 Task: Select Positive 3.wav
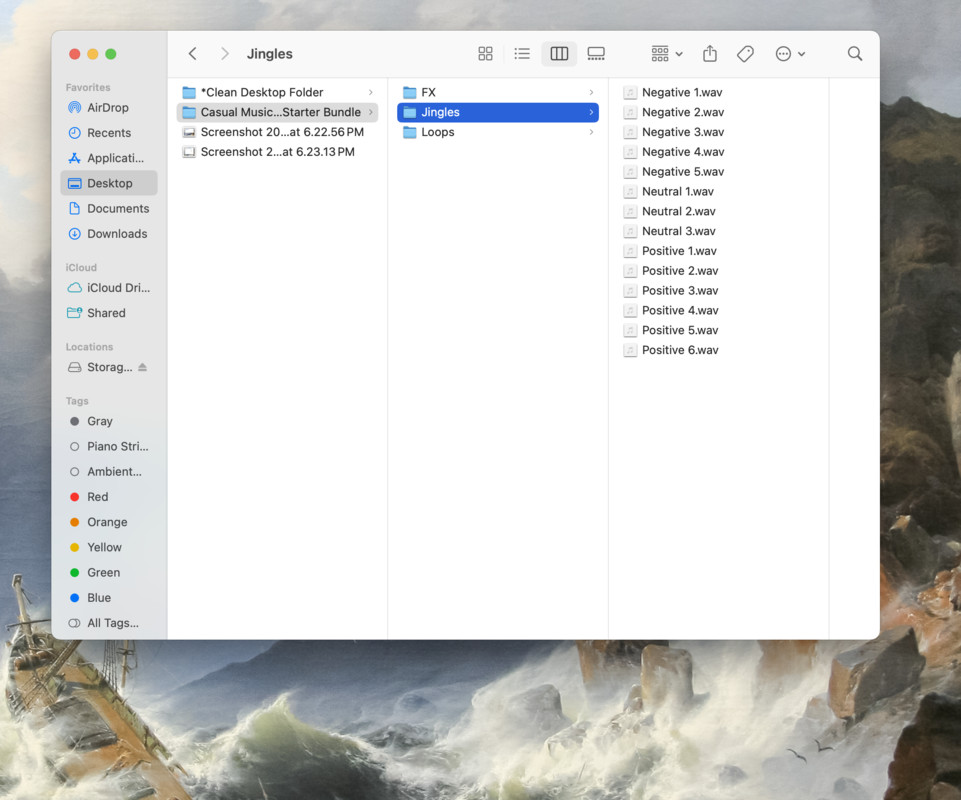(x=718, y=291)
